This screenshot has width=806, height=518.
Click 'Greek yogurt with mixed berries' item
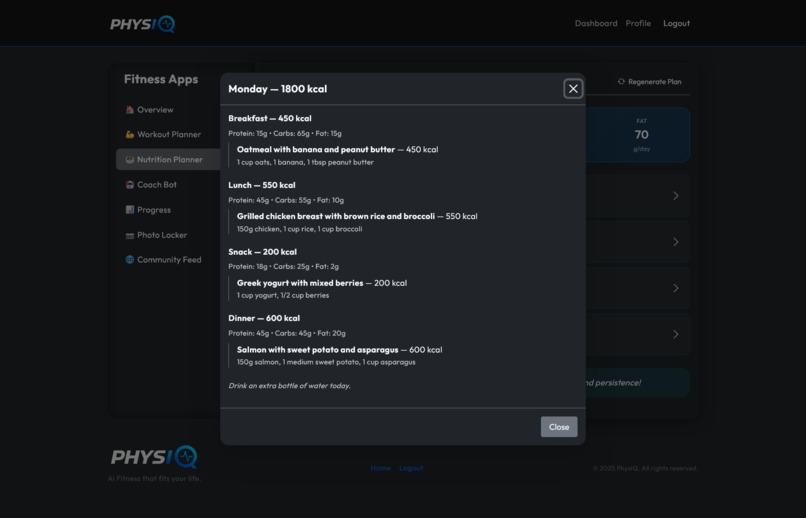300,283
